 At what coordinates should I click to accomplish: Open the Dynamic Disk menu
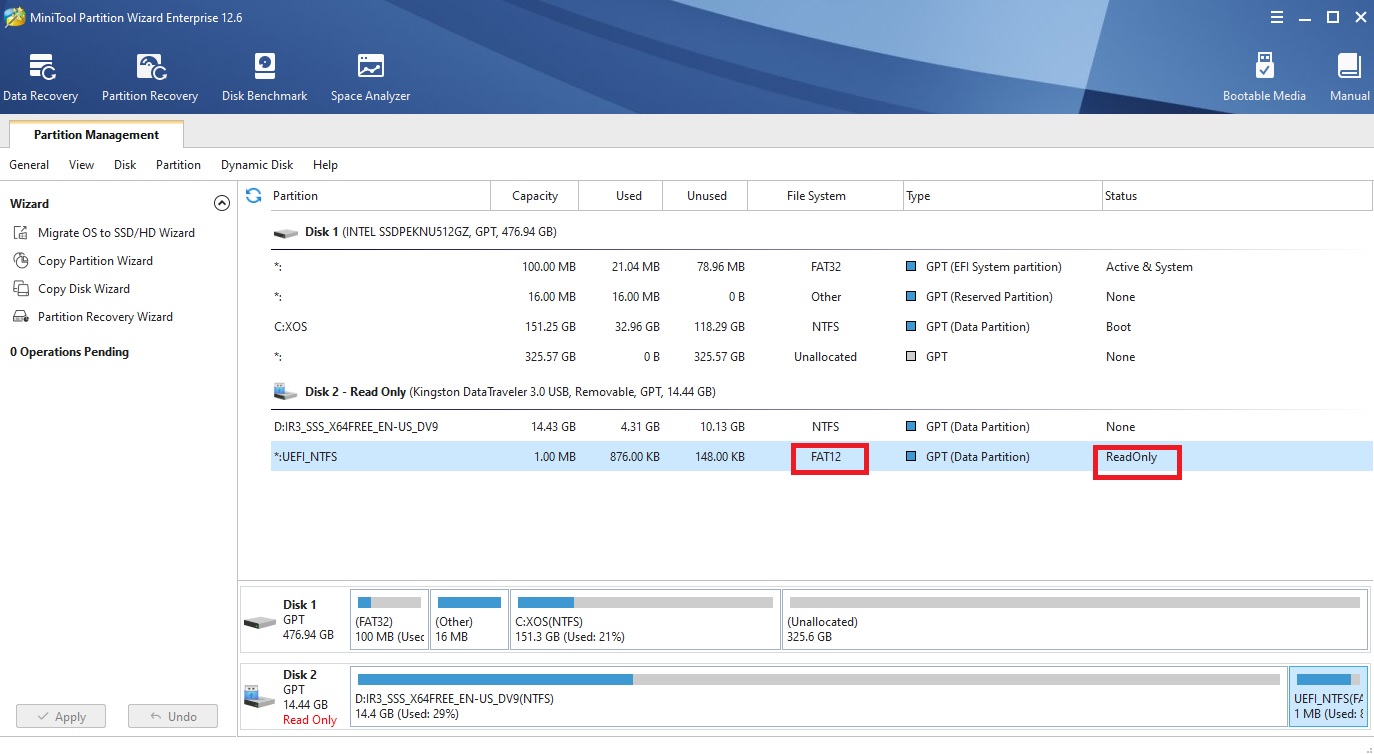(x=257, y=165)
